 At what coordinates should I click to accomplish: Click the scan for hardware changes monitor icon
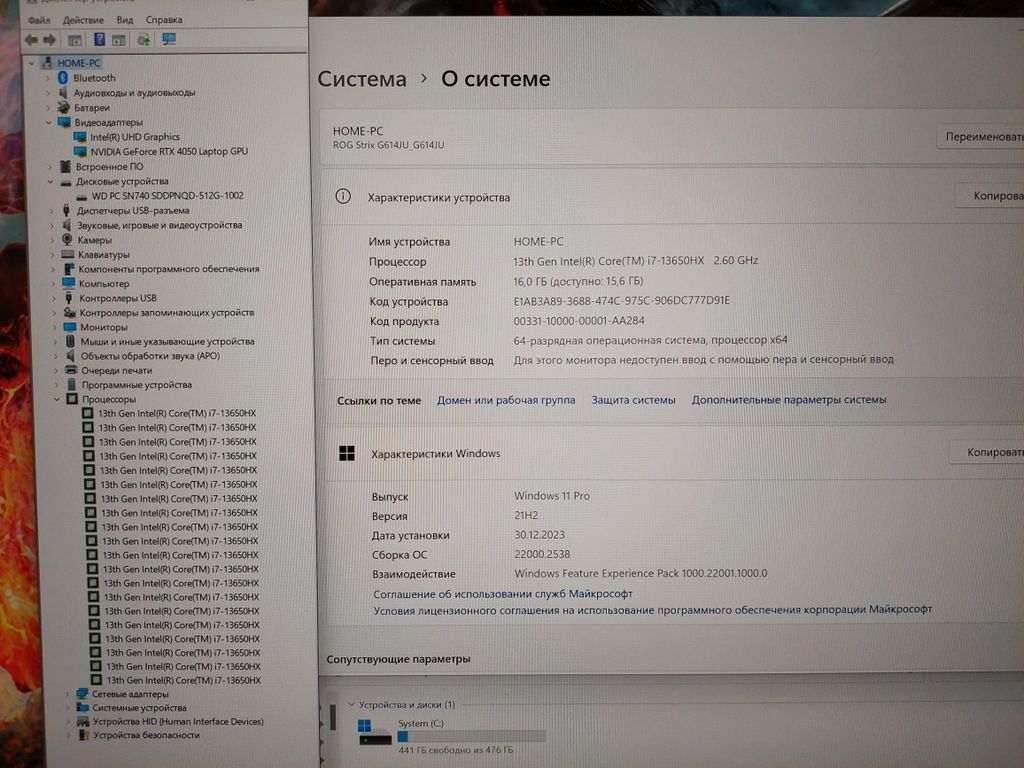169,39
